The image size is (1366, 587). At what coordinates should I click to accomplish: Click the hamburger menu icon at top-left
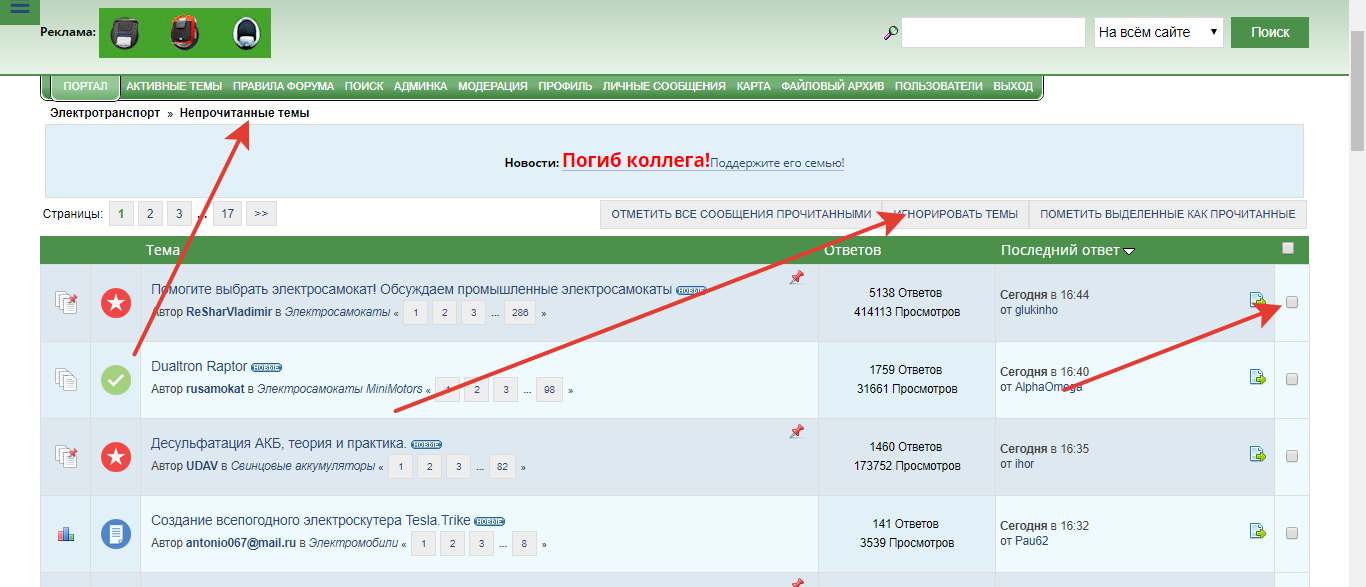(19, 8)
